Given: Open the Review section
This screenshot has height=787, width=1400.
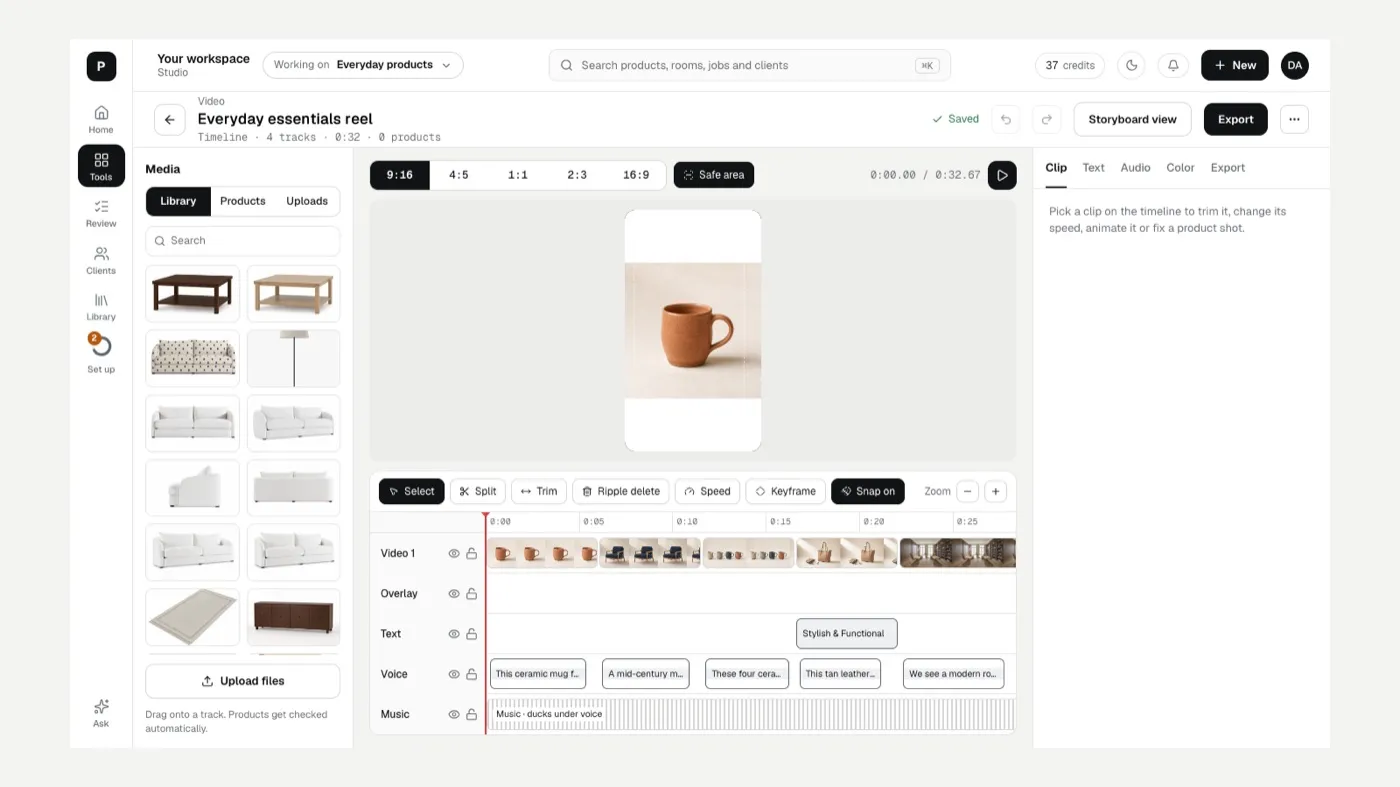Looking at the screenshot, I should click(x=101, y=213).
